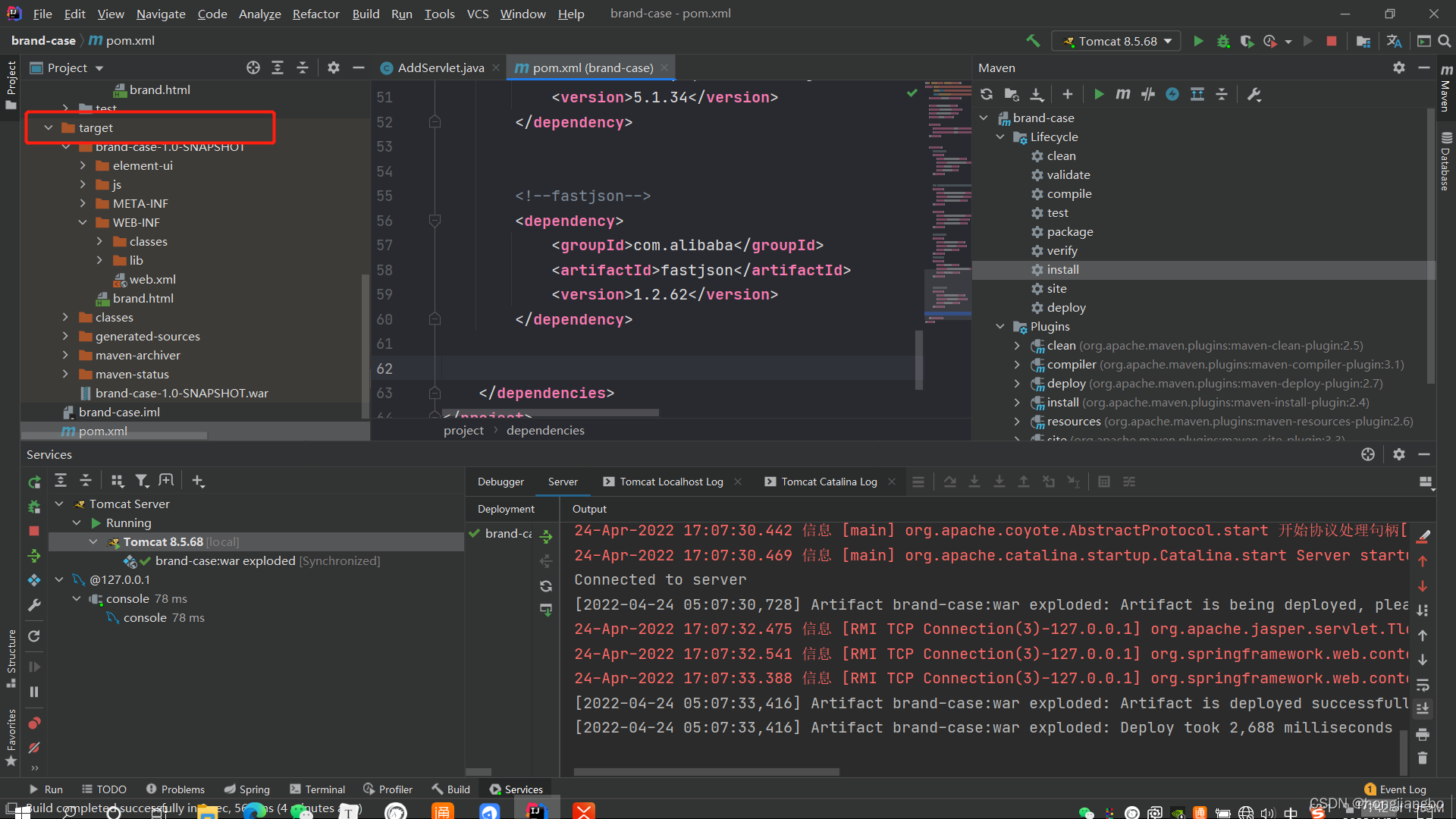
Task: Click the Select Opened File target icon
Action: 253,67
